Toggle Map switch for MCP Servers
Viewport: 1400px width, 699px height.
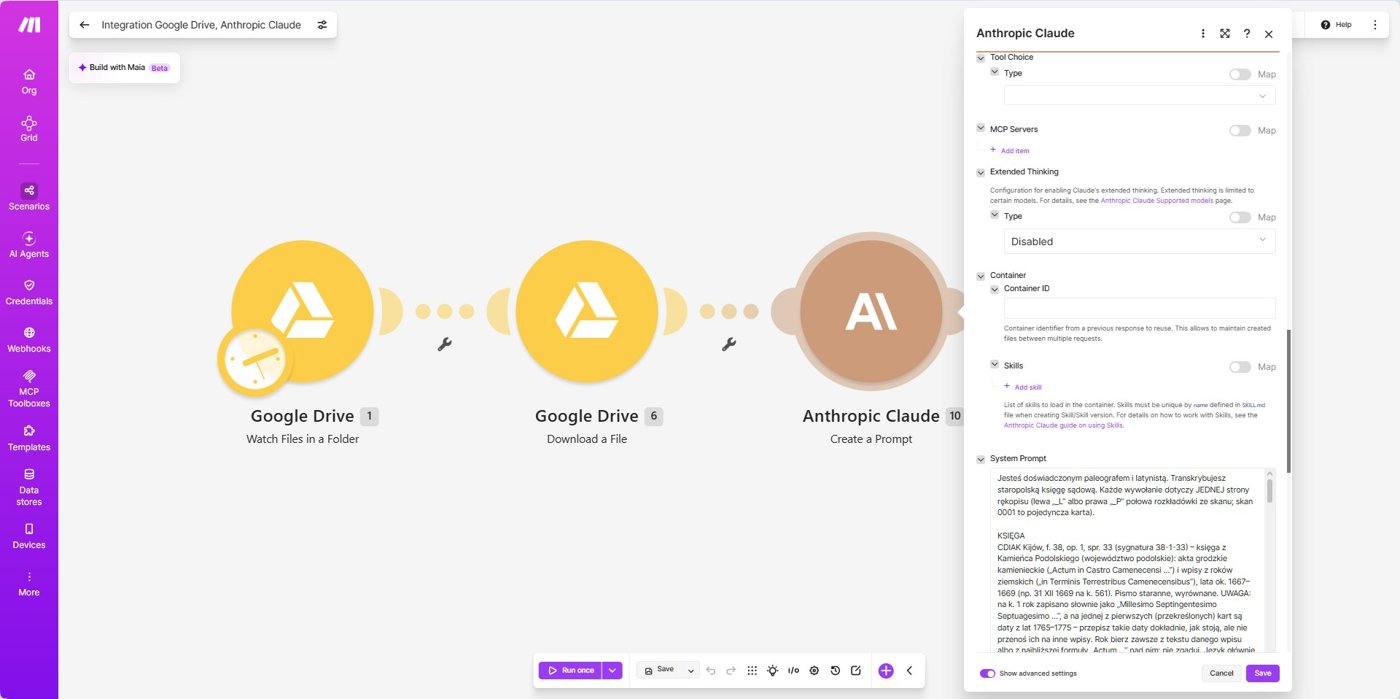(x=1240, y=130)
